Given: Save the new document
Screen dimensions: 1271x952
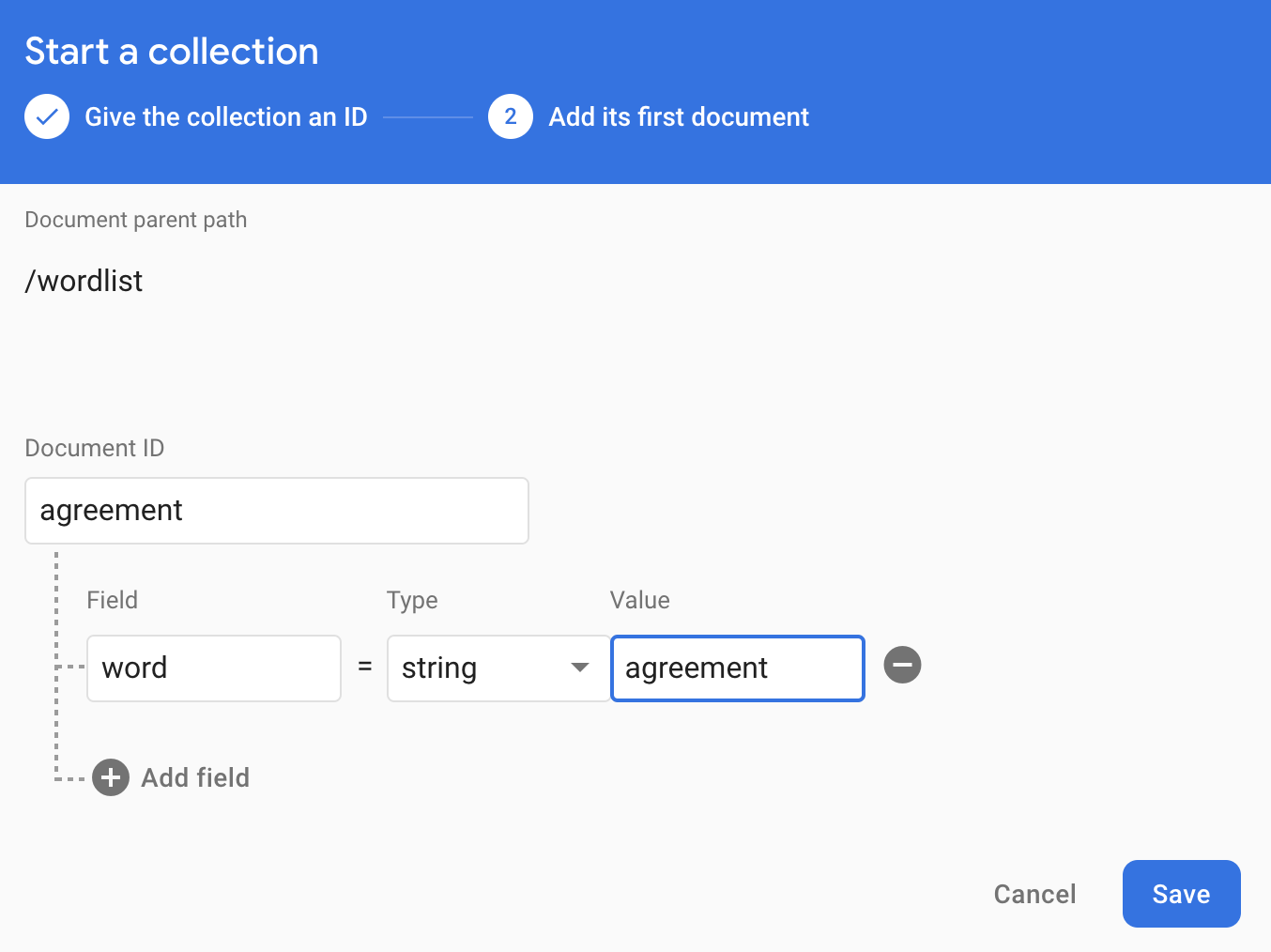Looking at the screenshot, I should pyautogui.click(x=1181, y=894).
